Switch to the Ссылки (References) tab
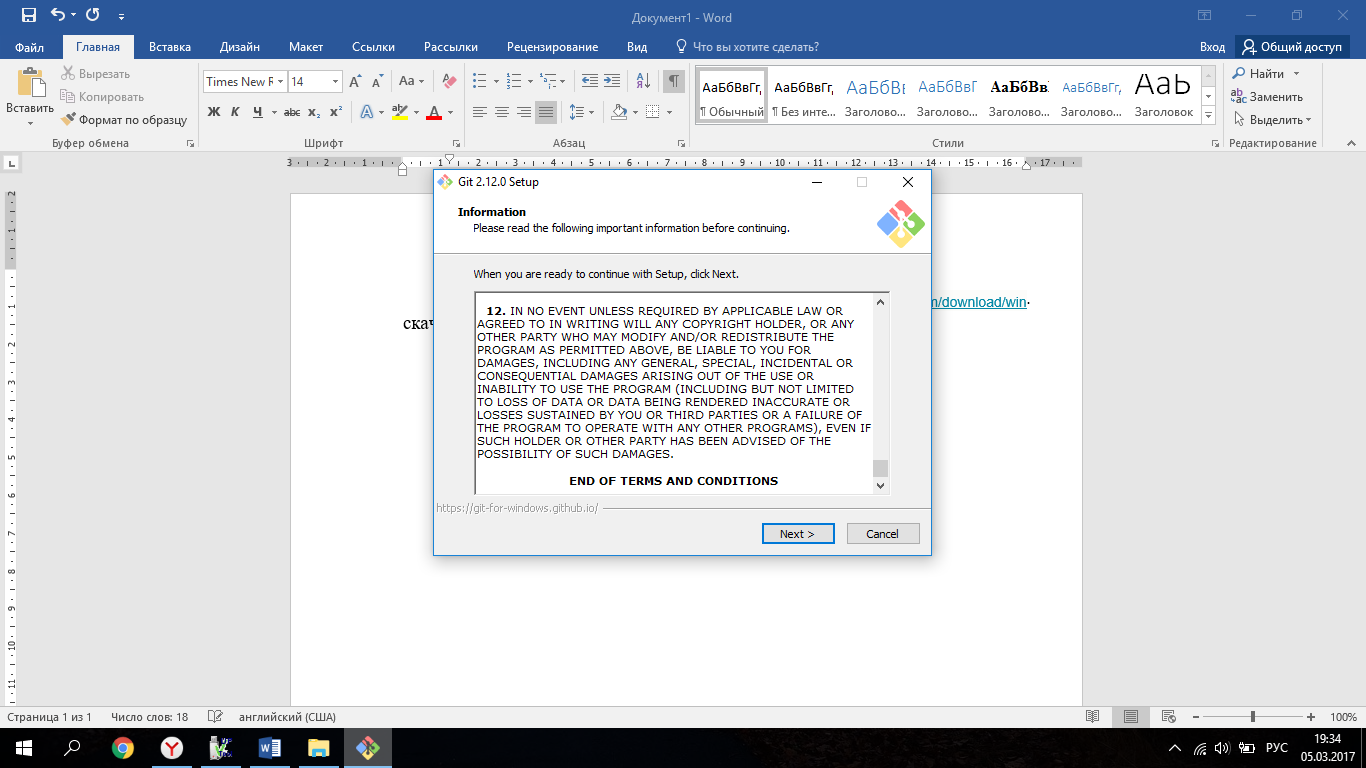Image resolution: width=1366 pixels, height=768 pixels. (373, 47)
